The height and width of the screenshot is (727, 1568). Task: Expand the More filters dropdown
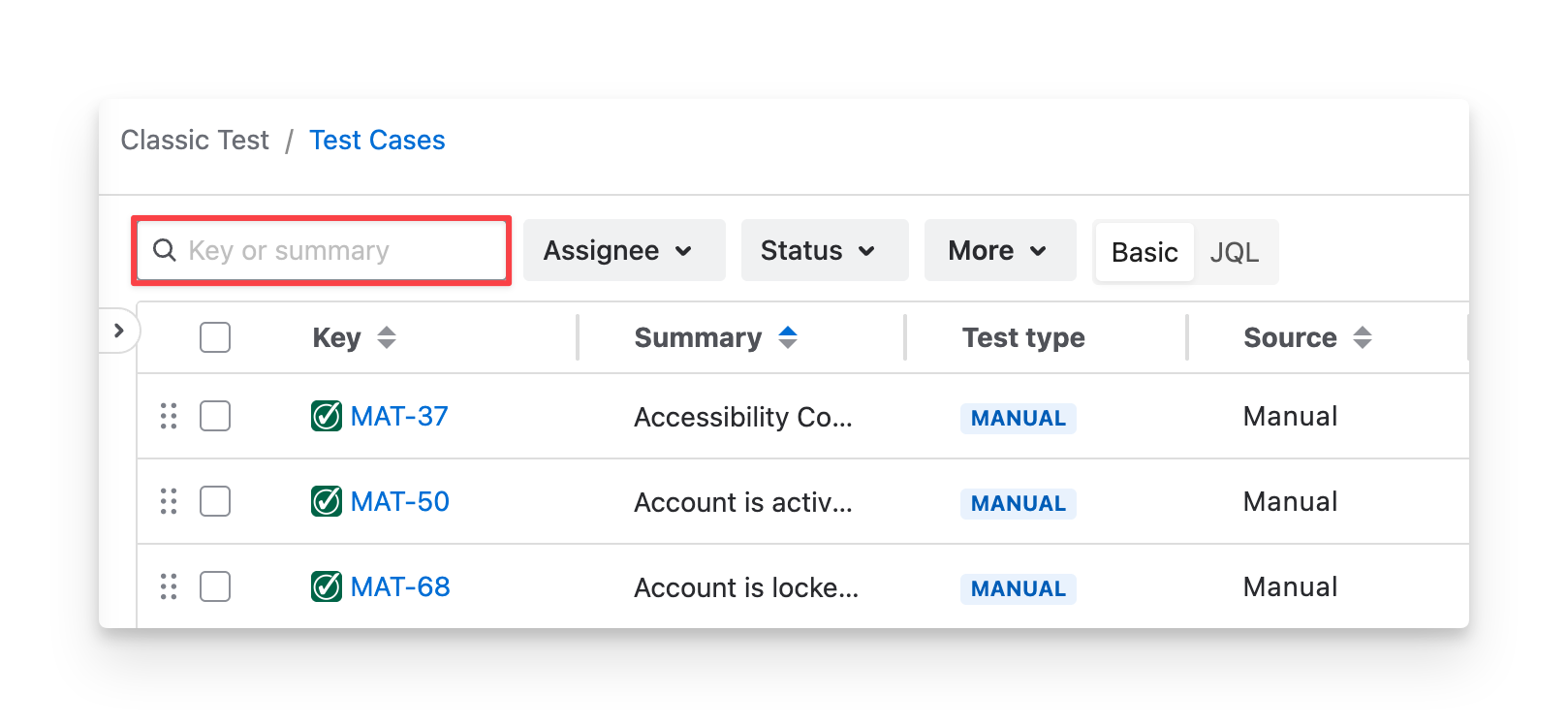click(1000, 250)
